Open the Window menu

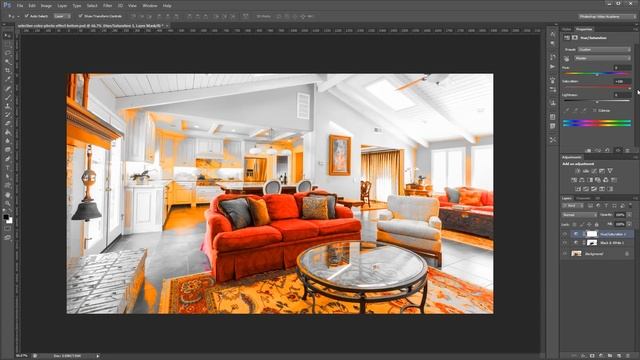click(150, 6)
